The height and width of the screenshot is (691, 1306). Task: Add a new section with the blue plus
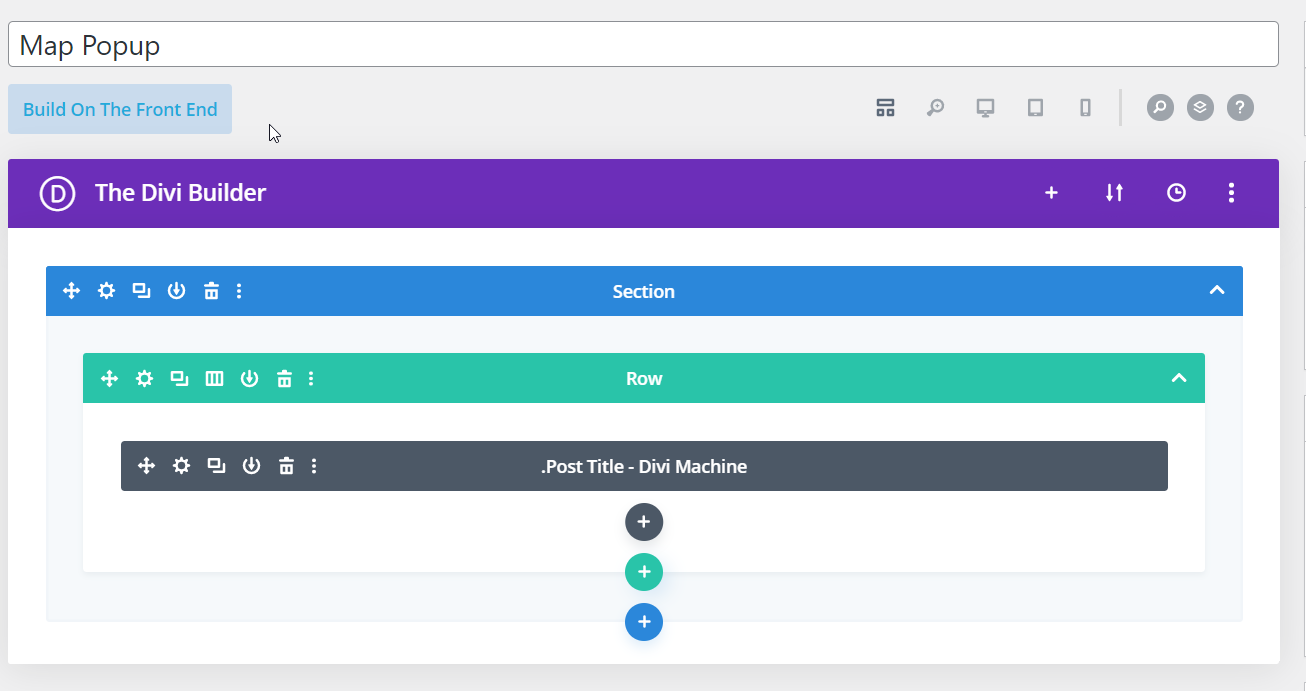pyautogui.click(x=643, y=621)
